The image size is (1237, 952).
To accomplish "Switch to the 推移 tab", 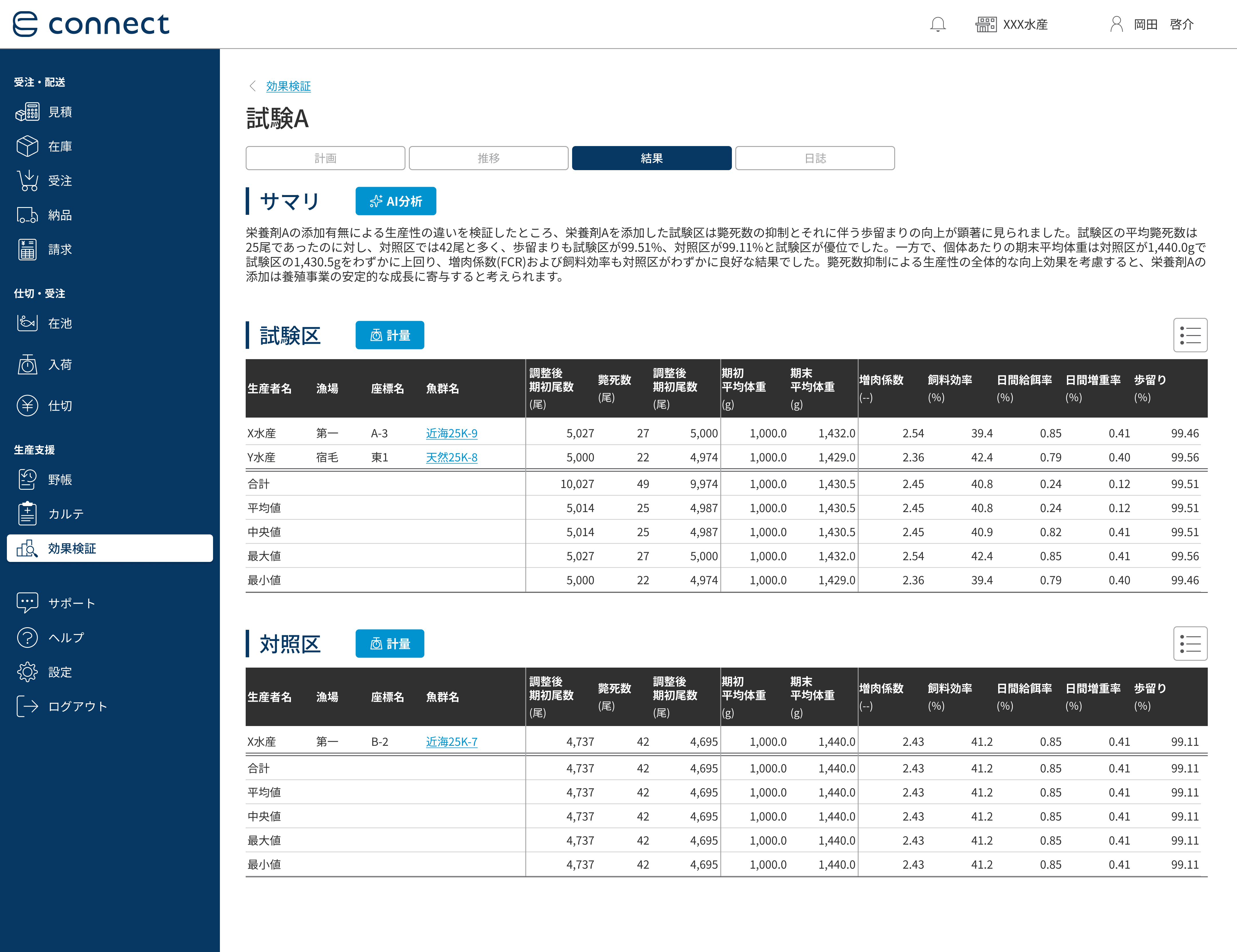I will pyautogui.click(x=488, y=158).
